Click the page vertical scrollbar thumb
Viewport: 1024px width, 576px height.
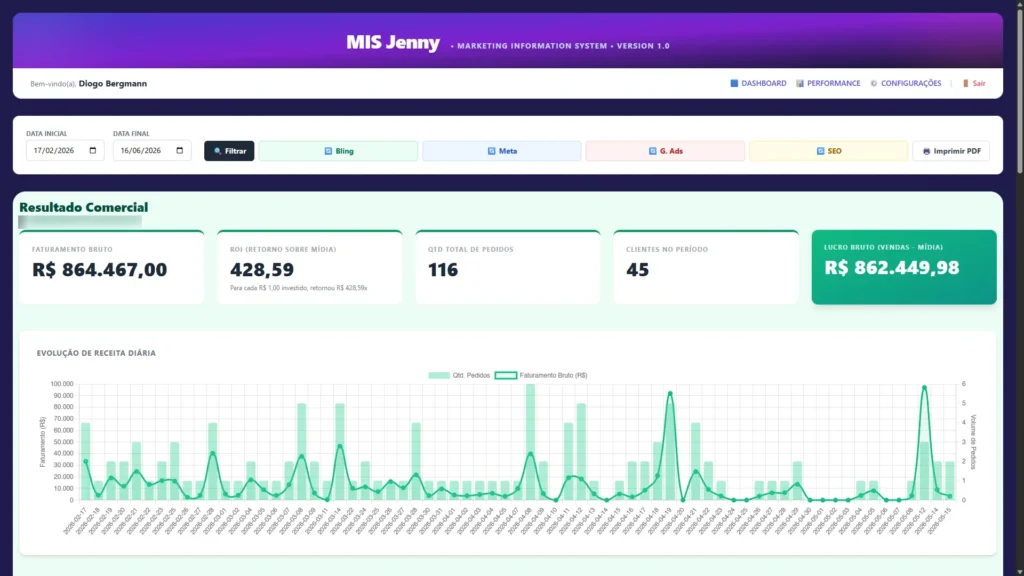(1019, 91)
